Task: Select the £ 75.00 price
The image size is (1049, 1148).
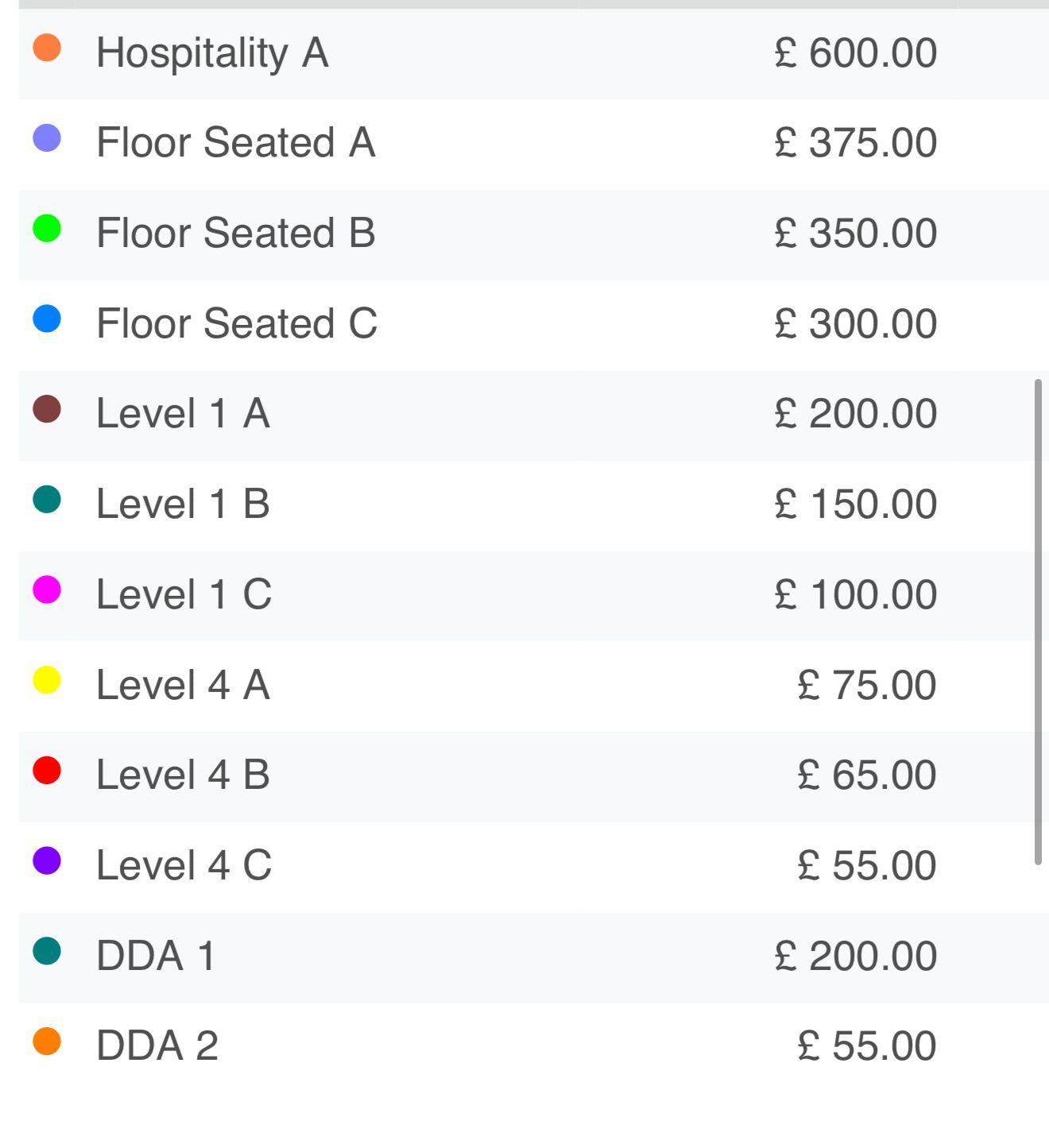Action: click(x=866, y=686)
